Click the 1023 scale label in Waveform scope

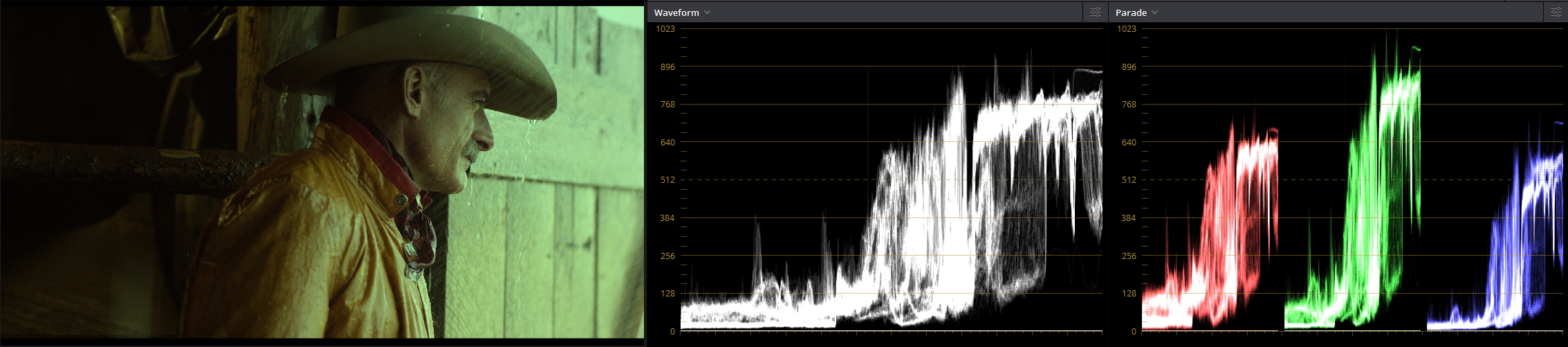(x=665, y=29)
